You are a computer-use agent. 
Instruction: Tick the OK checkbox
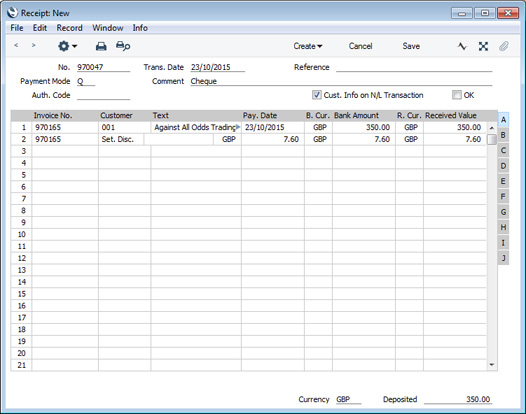click(456, 95)
